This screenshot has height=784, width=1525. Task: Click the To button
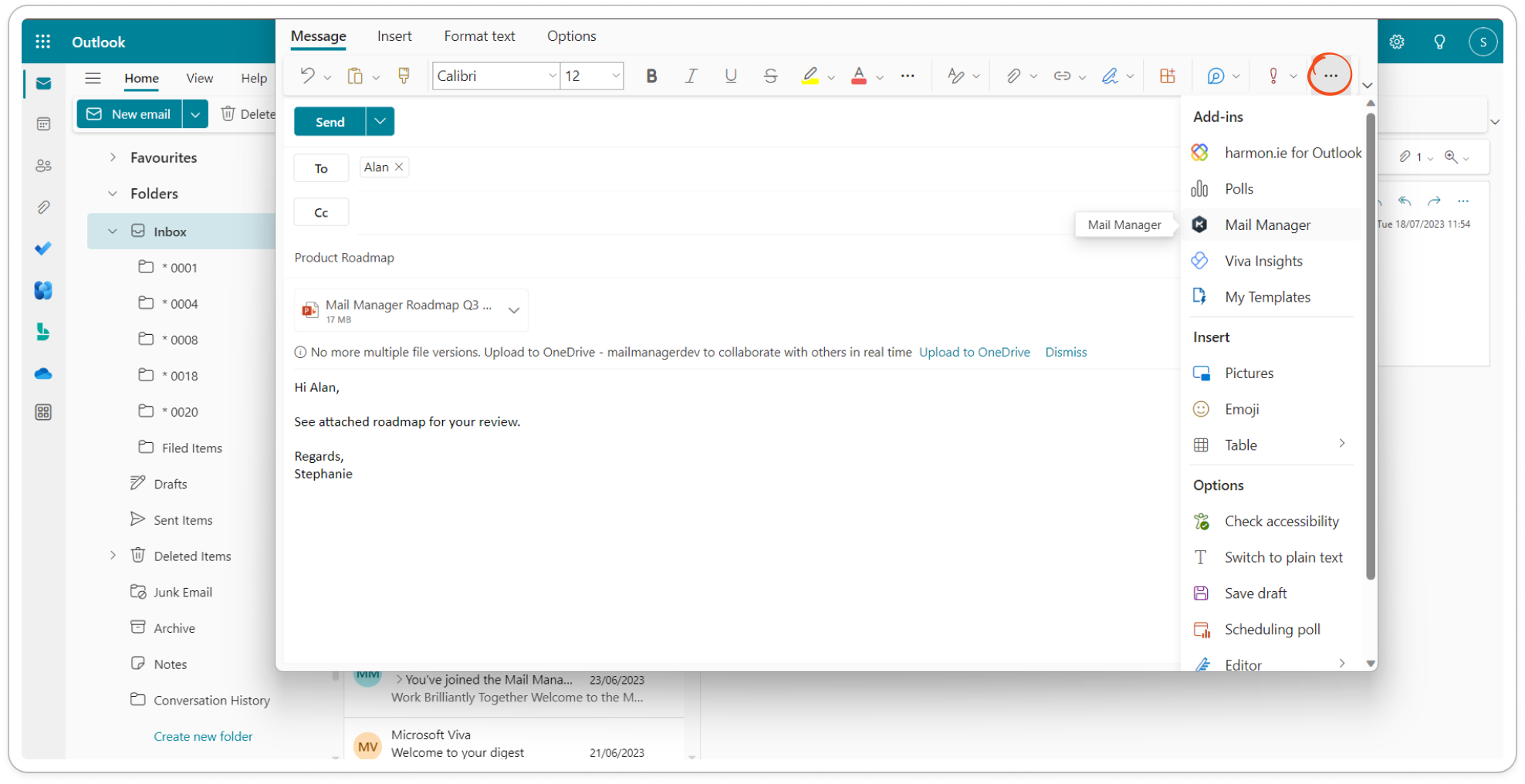tap(321, 168)
